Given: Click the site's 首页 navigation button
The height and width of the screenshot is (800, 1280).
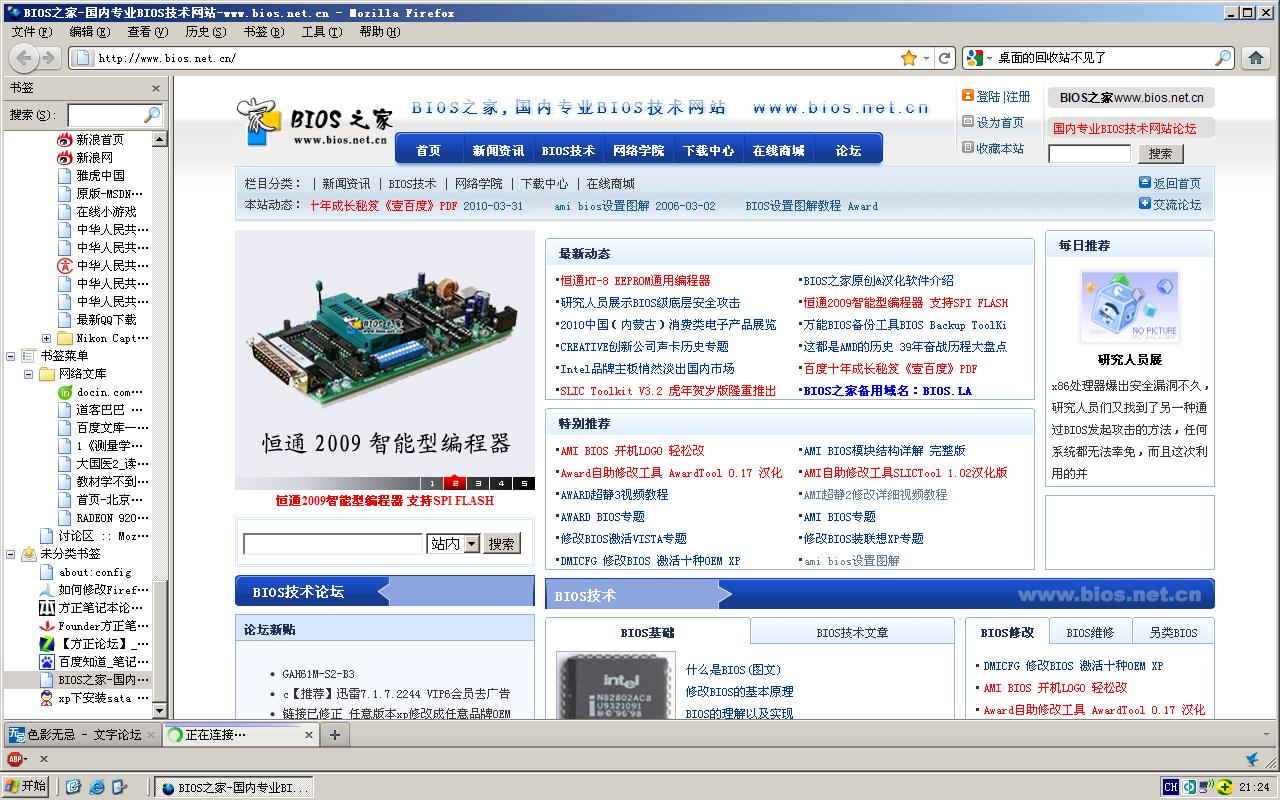Looking at the screenshot, I should point(428,150).
